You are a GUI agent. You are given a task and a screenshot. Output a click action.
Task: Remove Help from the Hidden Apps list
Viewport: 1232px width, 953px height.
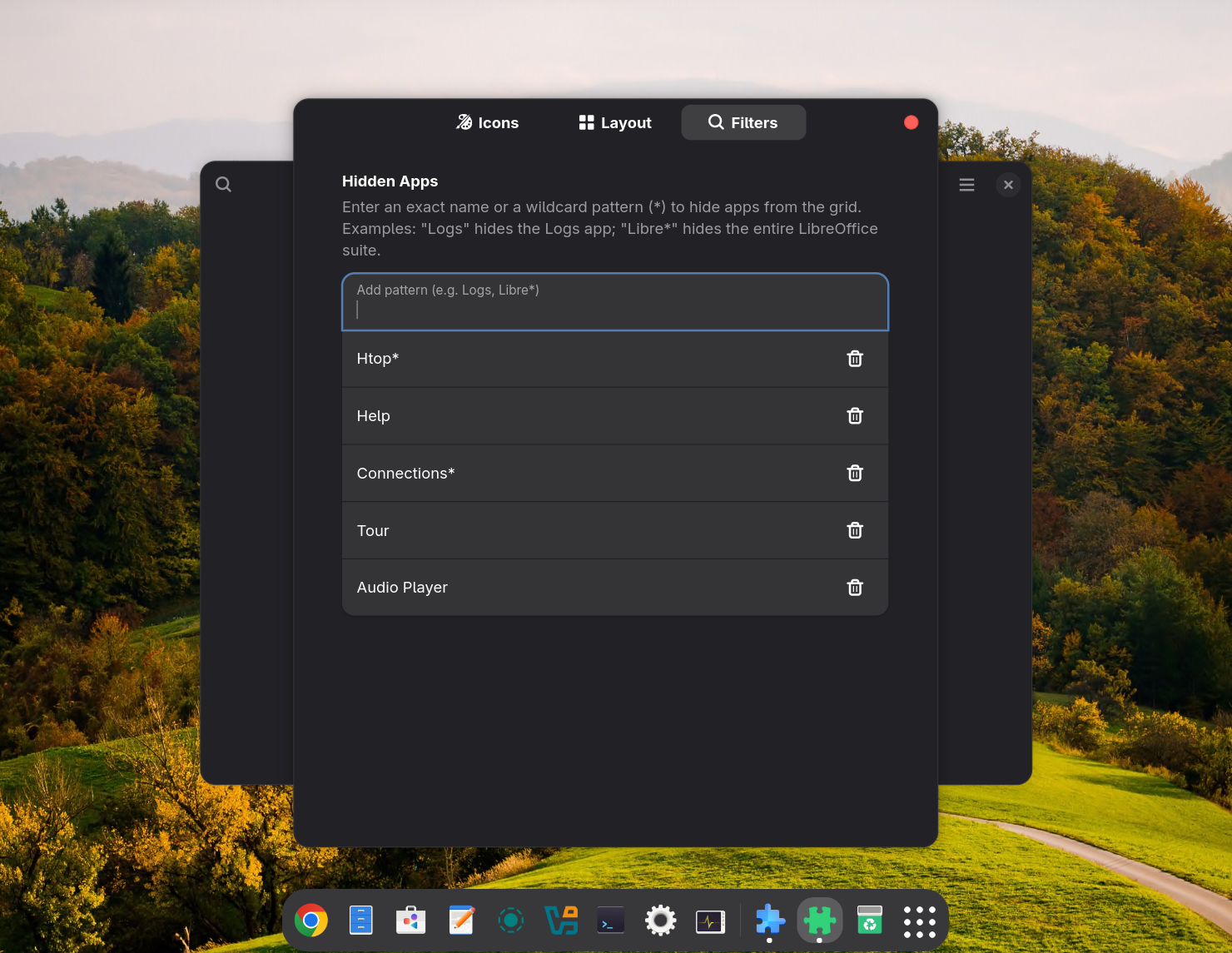(855, 415)
